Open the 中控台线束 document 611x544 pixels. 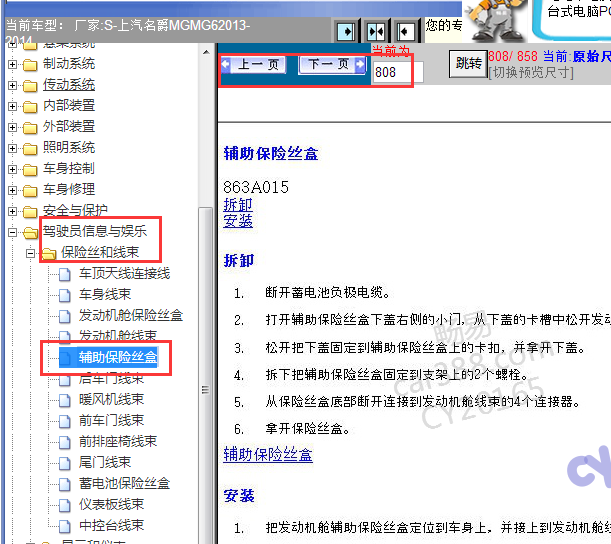pyautogui.click(x=111, y=526)
